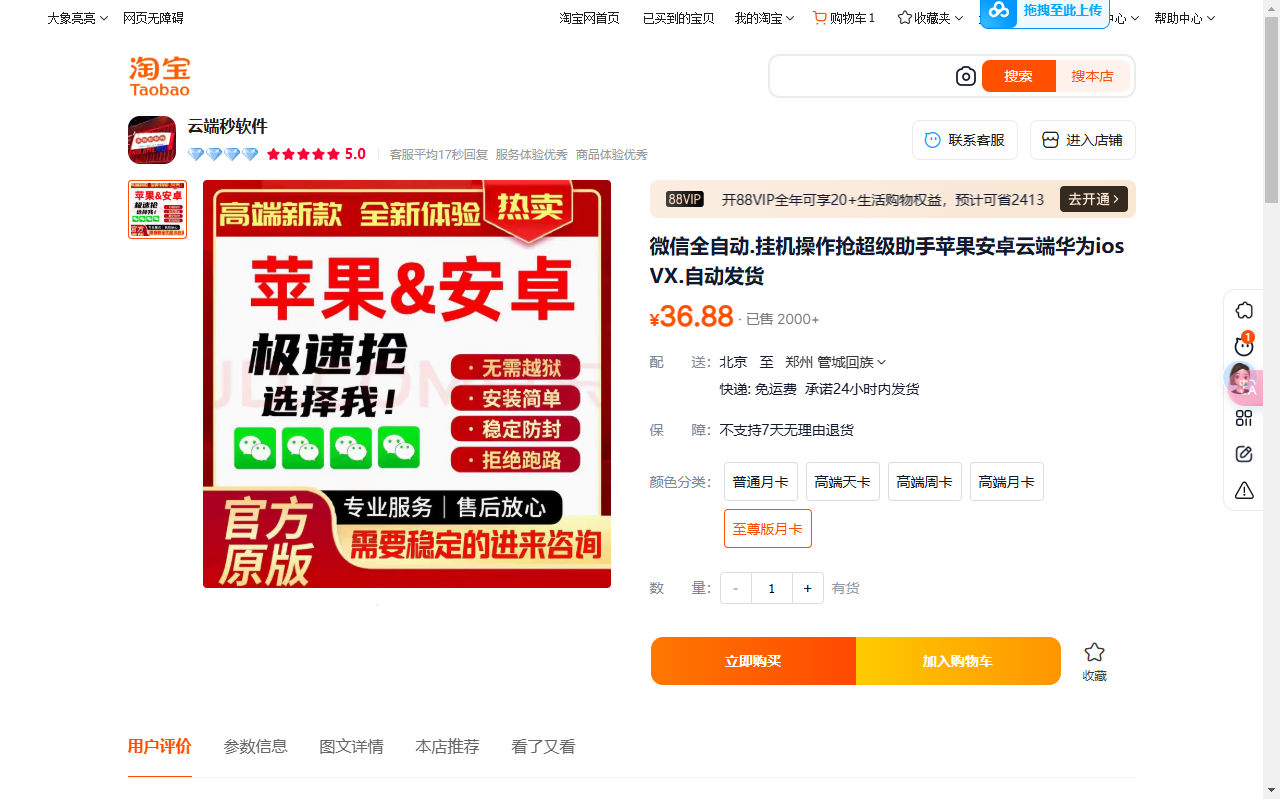This screenshot has width=1280, height=799.
Task: Click the floating assistant avatar
Action: click(1242, 380)
